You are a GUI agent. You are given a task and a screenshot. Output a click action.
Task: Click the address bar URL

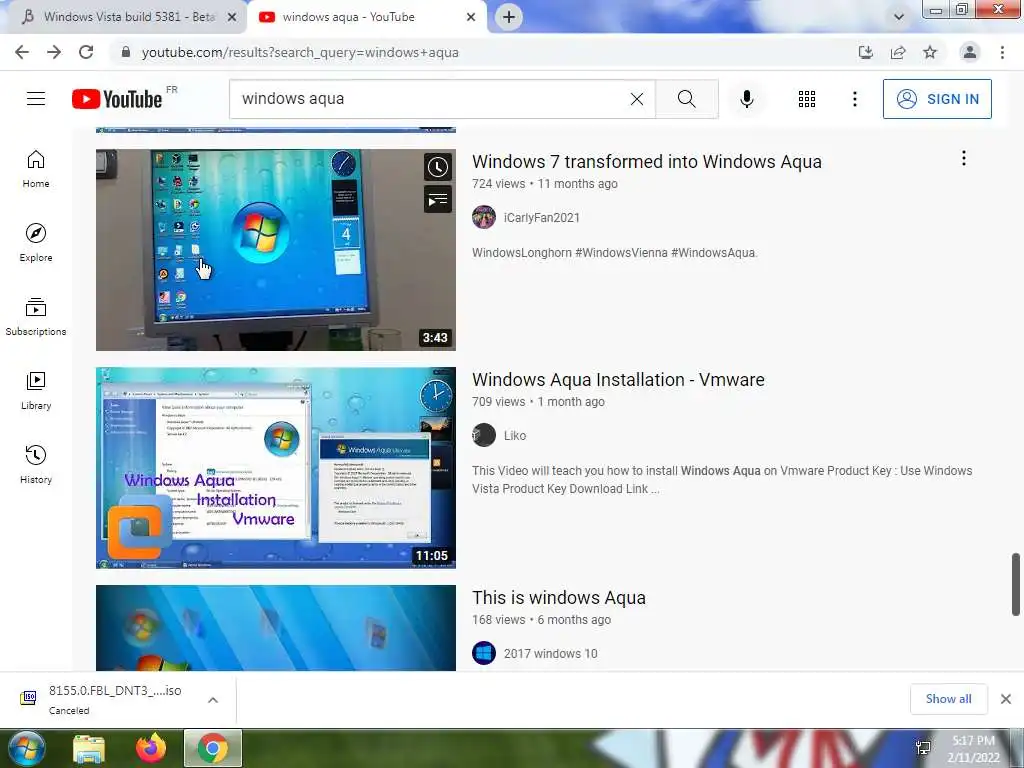click(300, 52)
